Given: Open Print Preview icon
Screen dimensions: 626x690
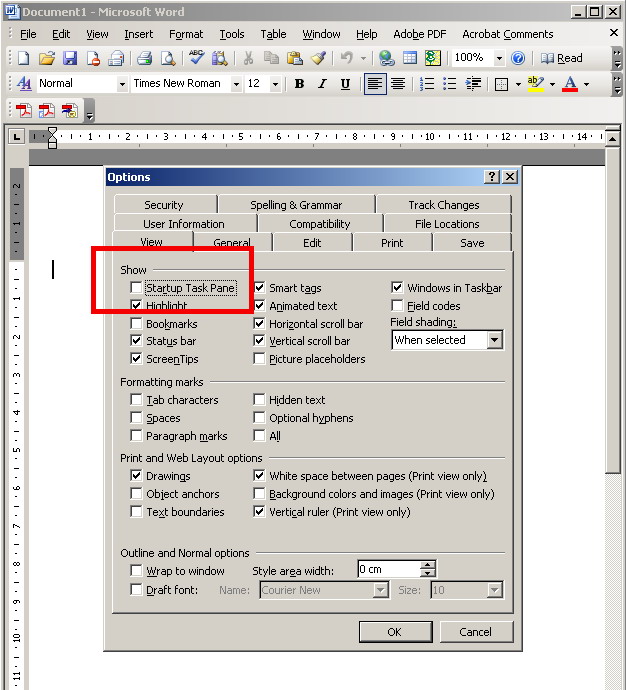Looking at the screenshot, I should (x=168, y=58).
